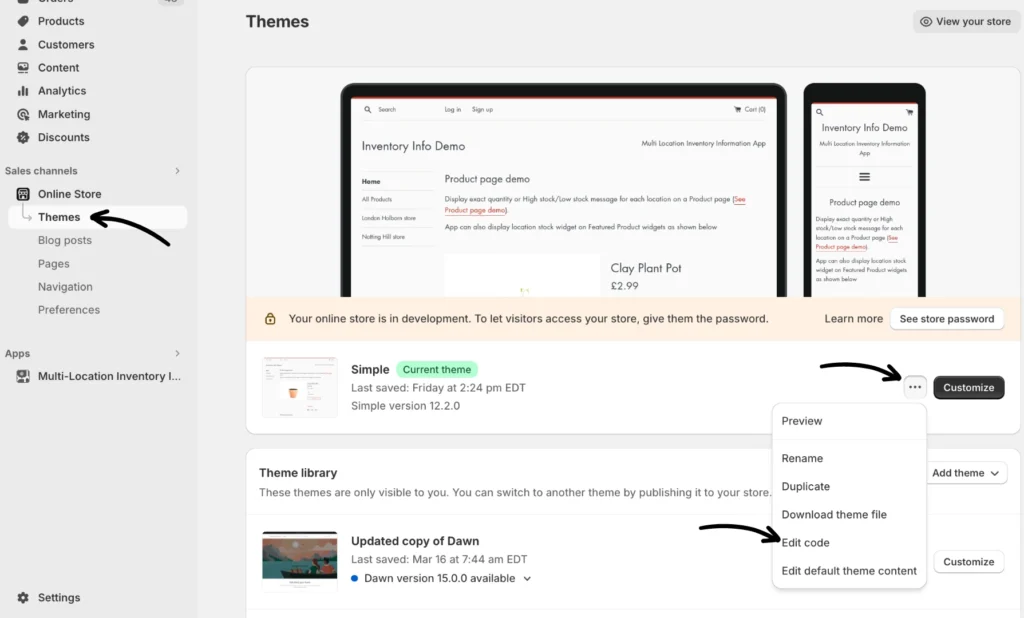Click the Discounts badge icon
The width and height of the screenshot is (1024, 618).
tap(23, 138)
